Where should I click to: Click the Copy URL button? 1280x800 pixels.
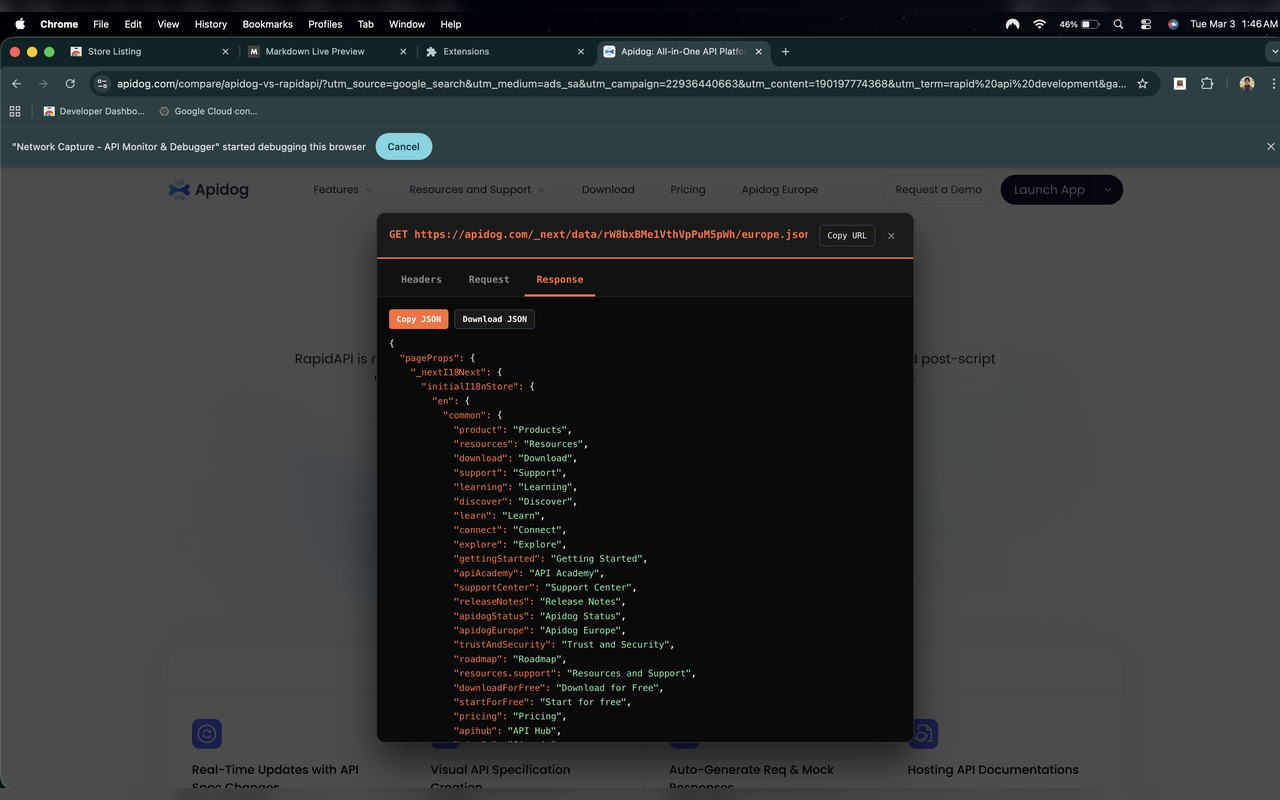(x=847, y=236)
